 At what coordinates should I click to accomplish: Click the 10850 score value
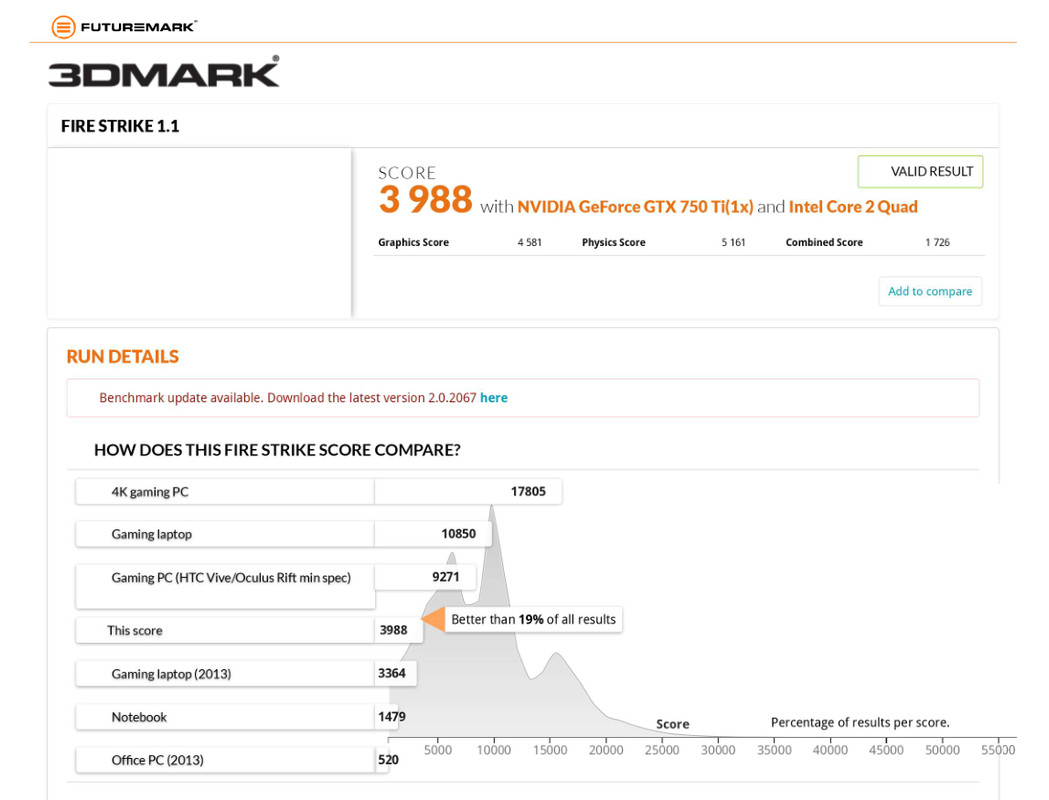point(458,534)
